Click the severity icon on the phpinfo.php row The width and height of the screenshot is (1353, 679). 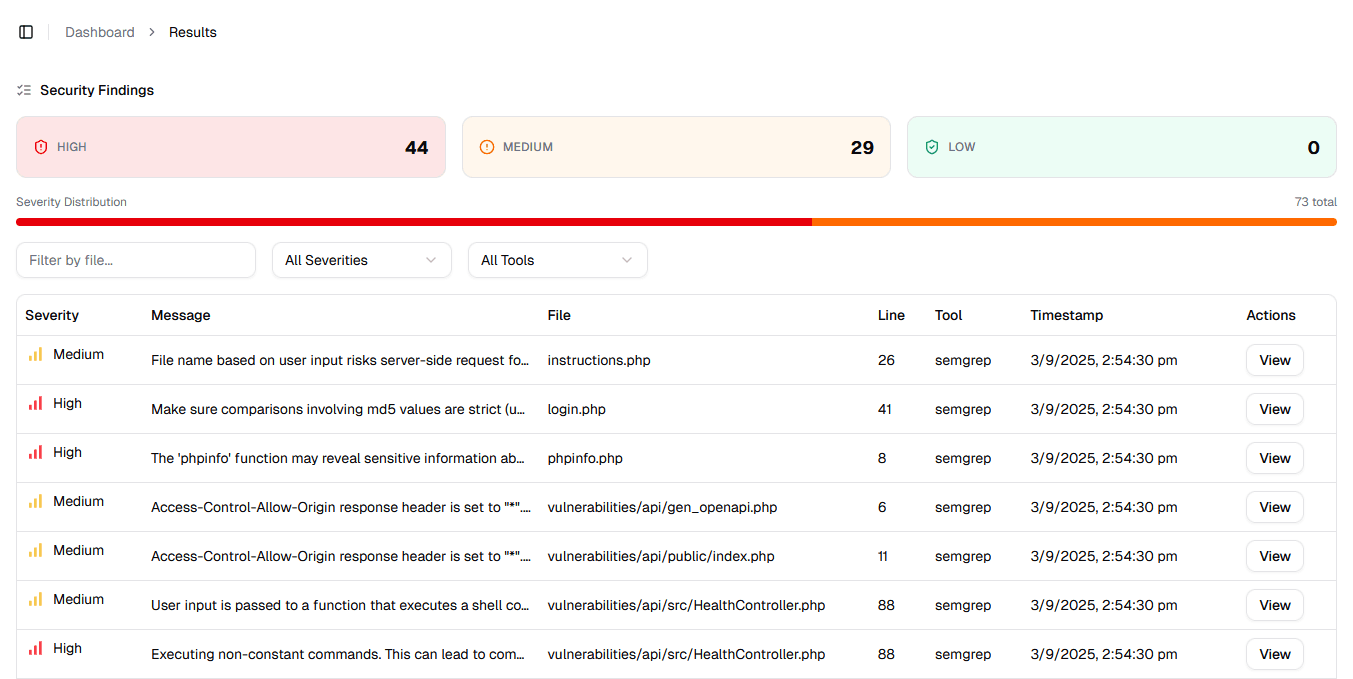coord(33,451)
